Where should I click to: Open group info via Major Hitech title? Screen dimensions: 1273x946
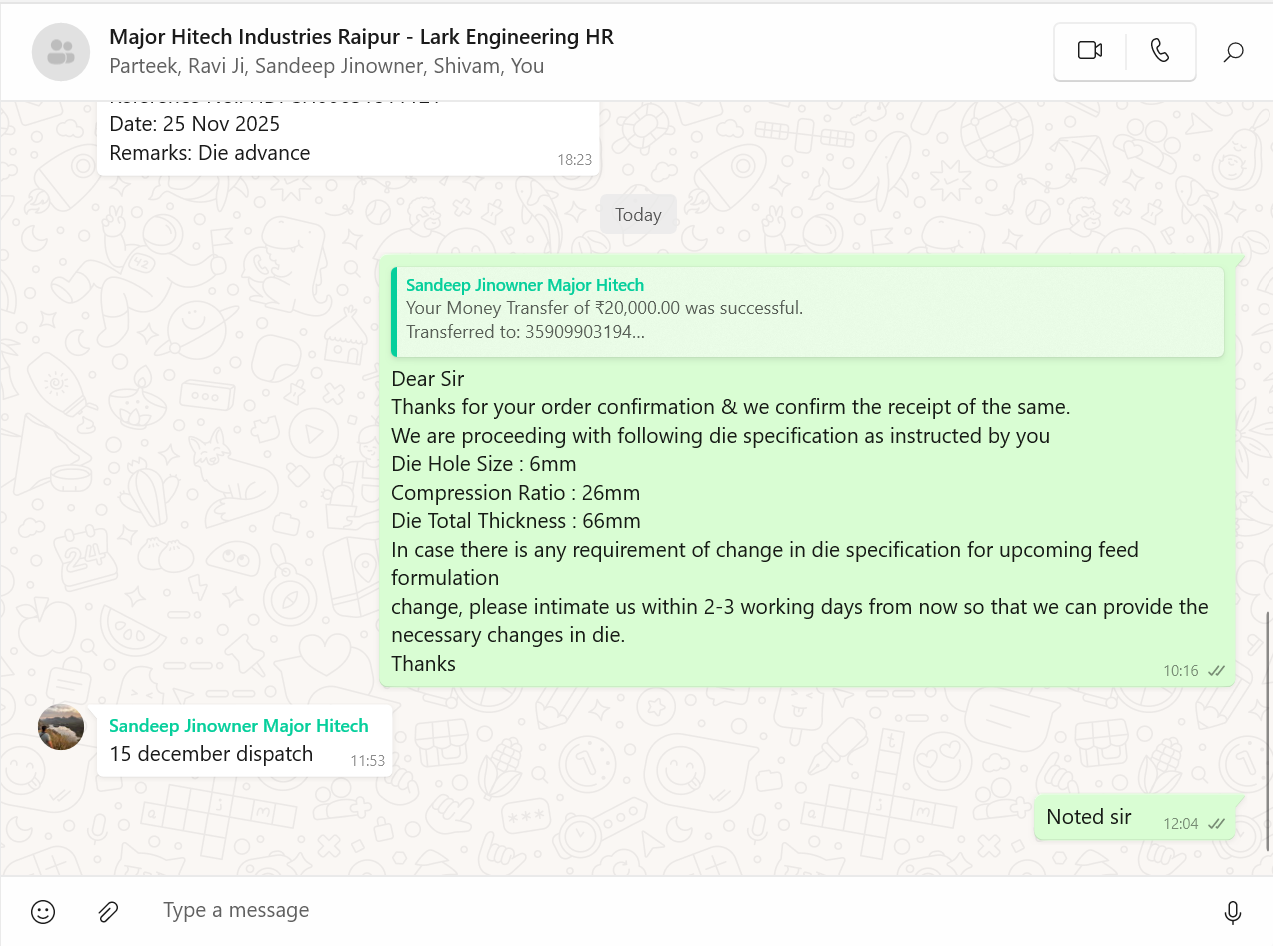[x=361, y=37]
